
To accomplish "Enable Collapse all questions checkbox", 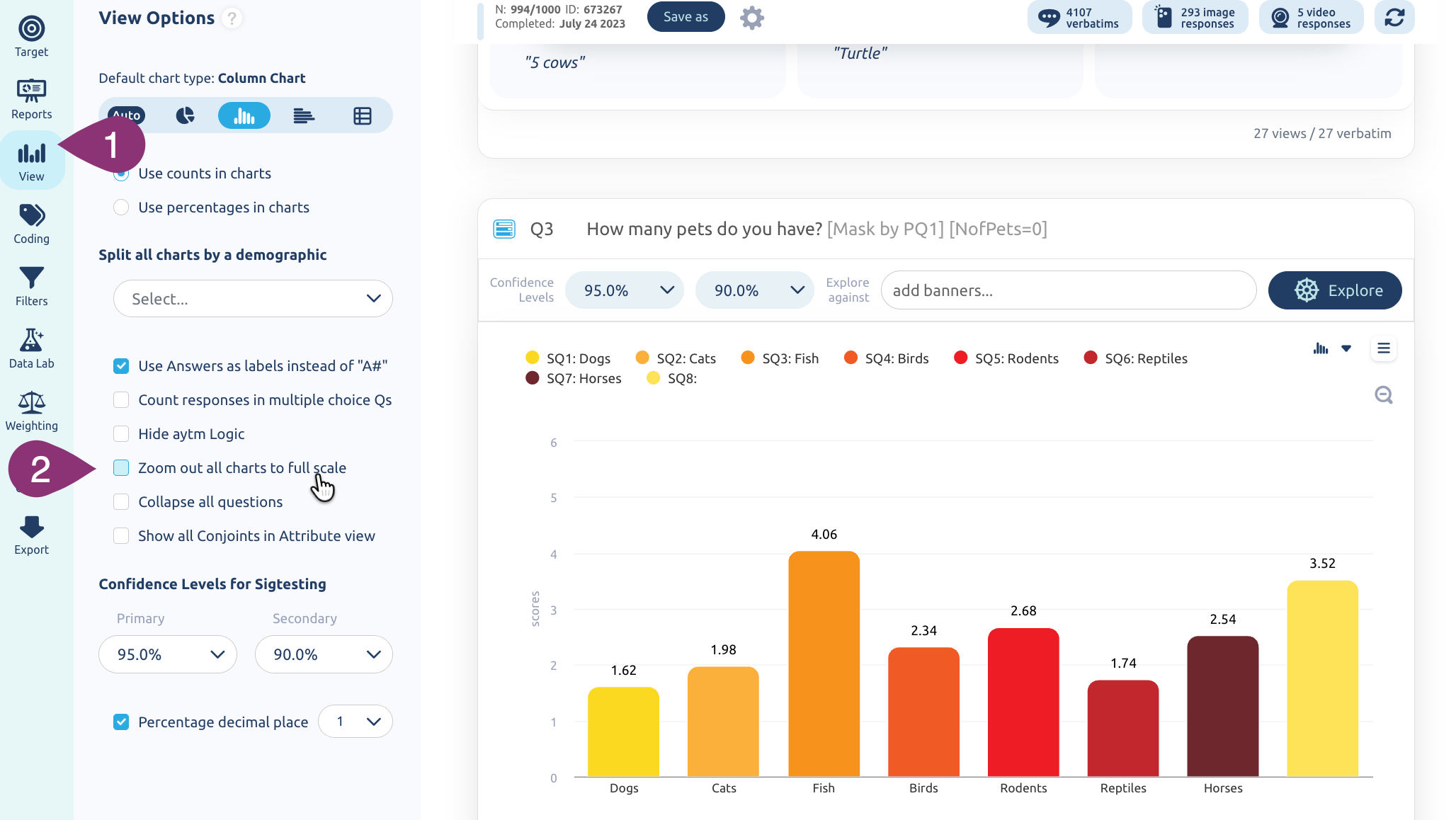I will click(x=121, y=502).
